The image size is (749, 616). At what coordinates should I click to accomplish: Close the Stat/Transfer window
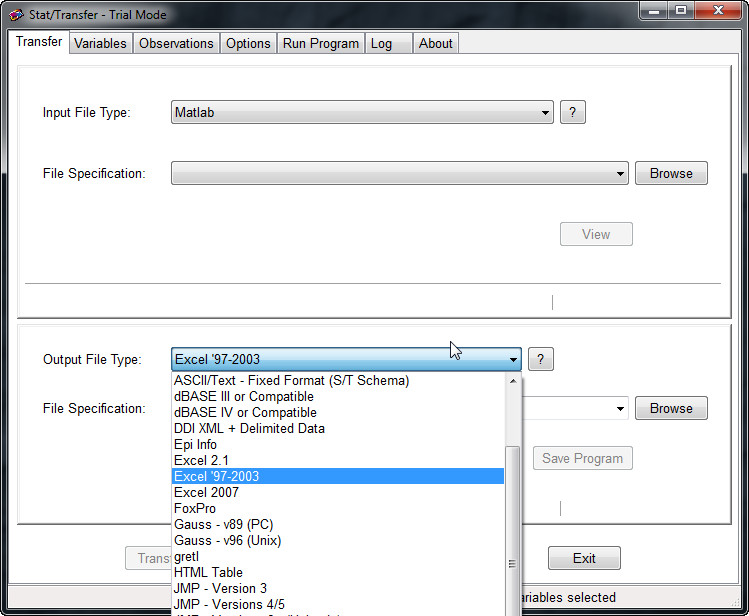(718, 11)
